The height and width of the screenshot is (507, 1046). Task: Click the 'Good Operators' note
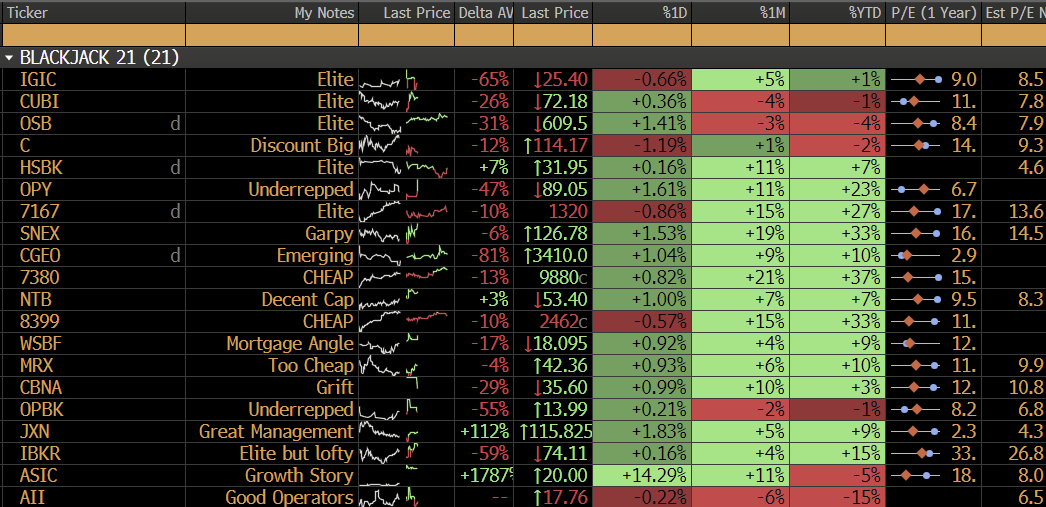click(289, 498)
